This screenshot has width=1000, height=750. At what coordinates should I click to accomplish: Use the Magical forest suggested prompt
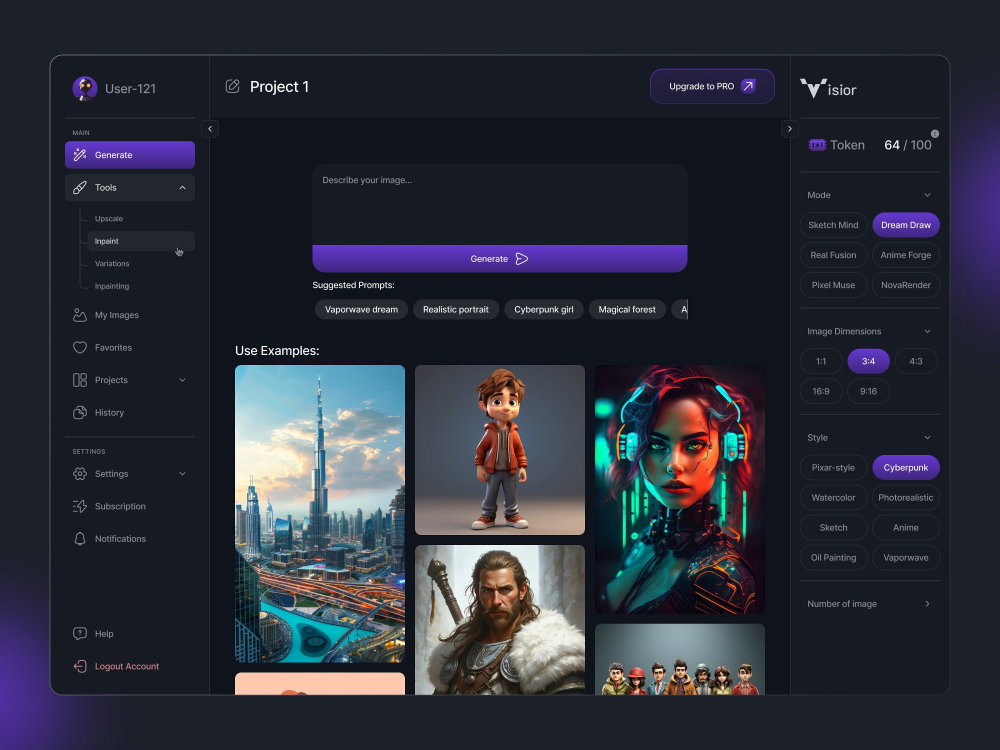pos(627,310)
